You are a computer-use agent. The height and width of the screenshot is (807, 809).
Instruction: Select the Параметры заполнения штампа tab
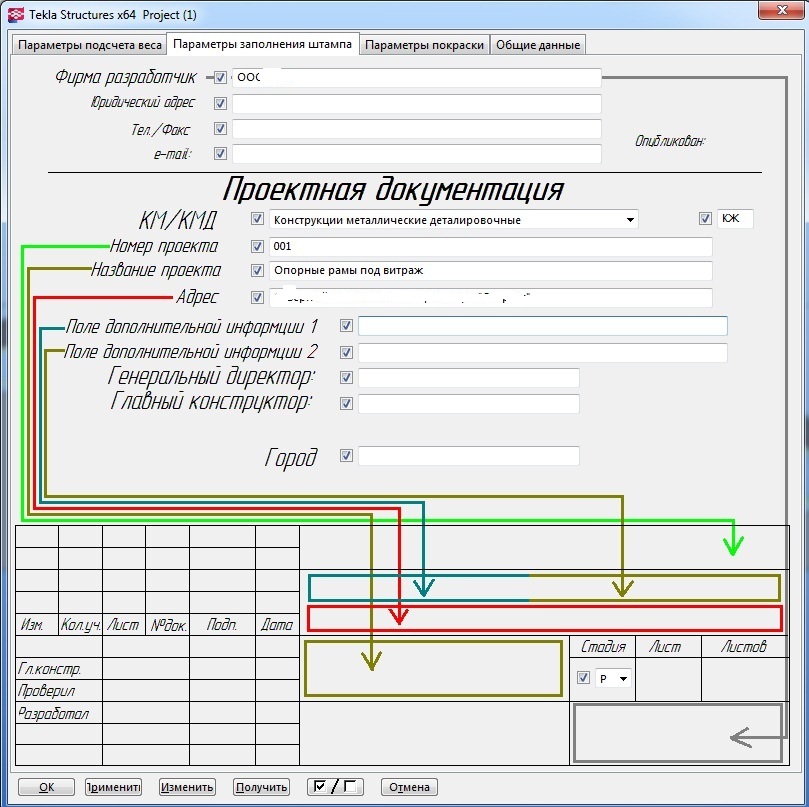tap(262, 44)
